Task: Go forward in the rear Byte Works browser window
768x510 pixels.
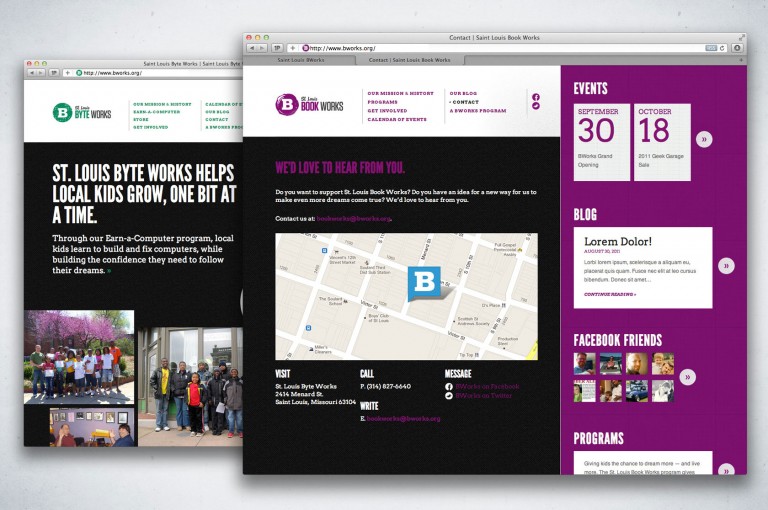Action: [40, 73]
